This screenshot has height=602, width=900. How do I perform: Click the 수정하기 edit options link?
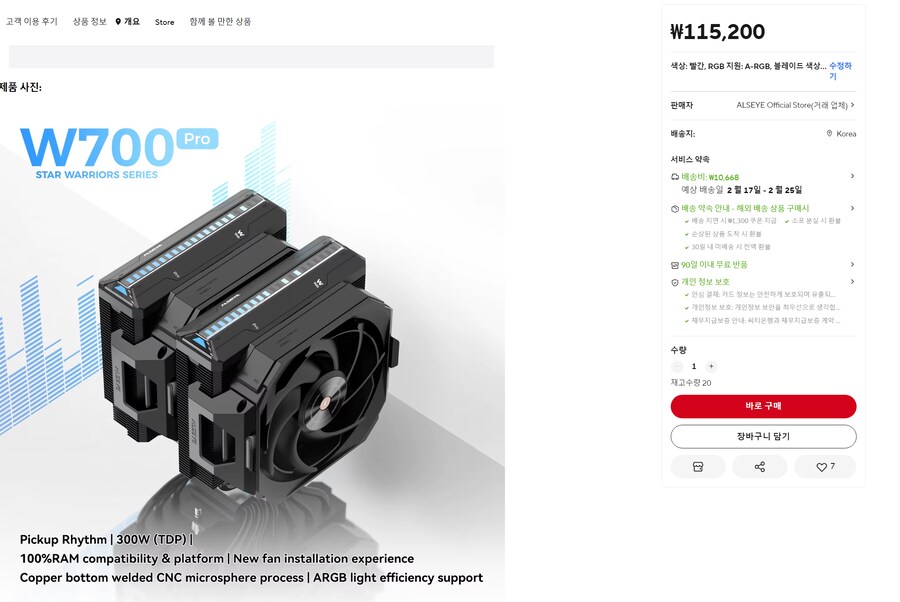tap(840, 71)
